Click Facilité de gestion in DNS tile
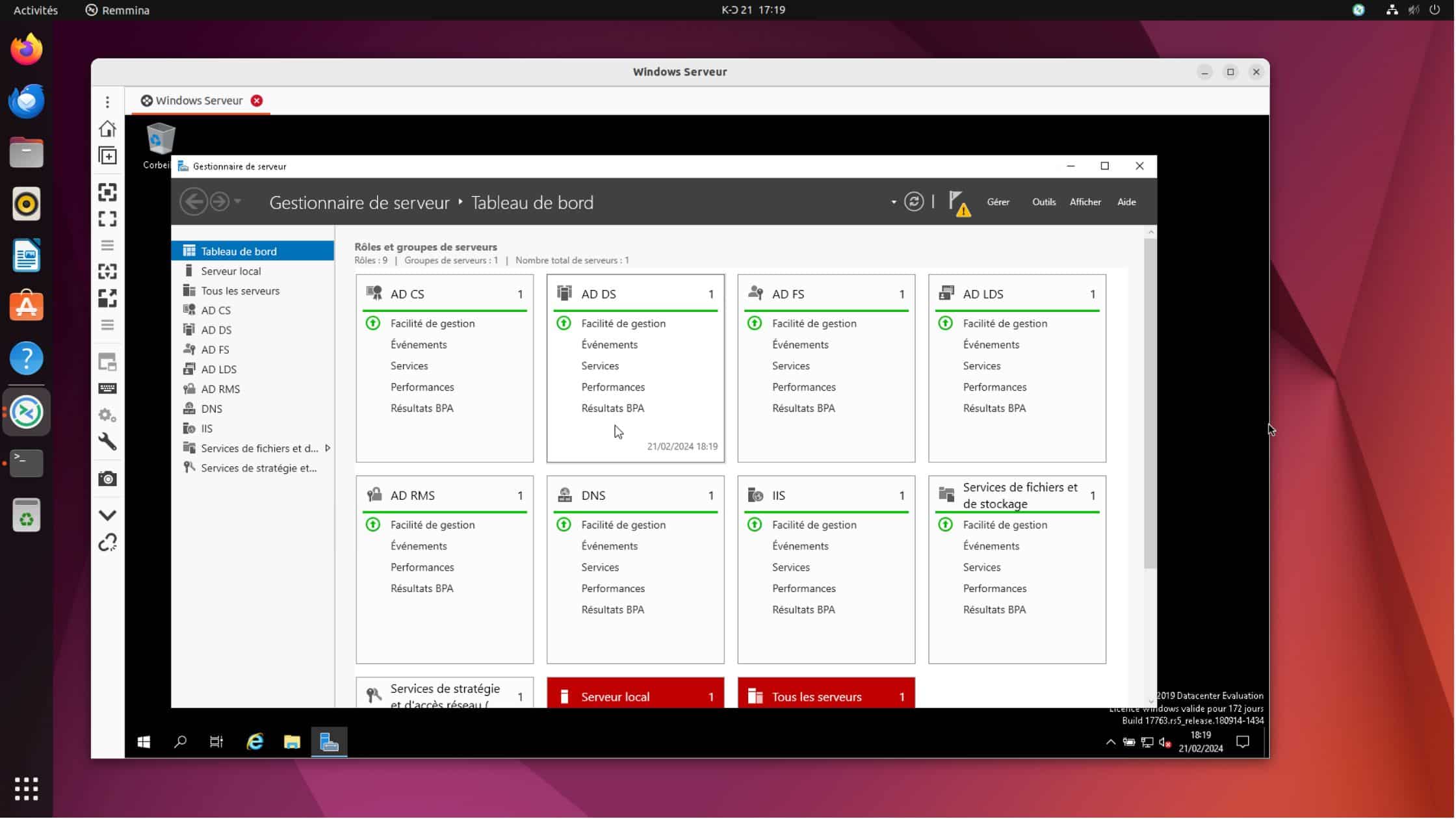The width and height of the screenshot is (1456, 819). (x=623, y=525)
